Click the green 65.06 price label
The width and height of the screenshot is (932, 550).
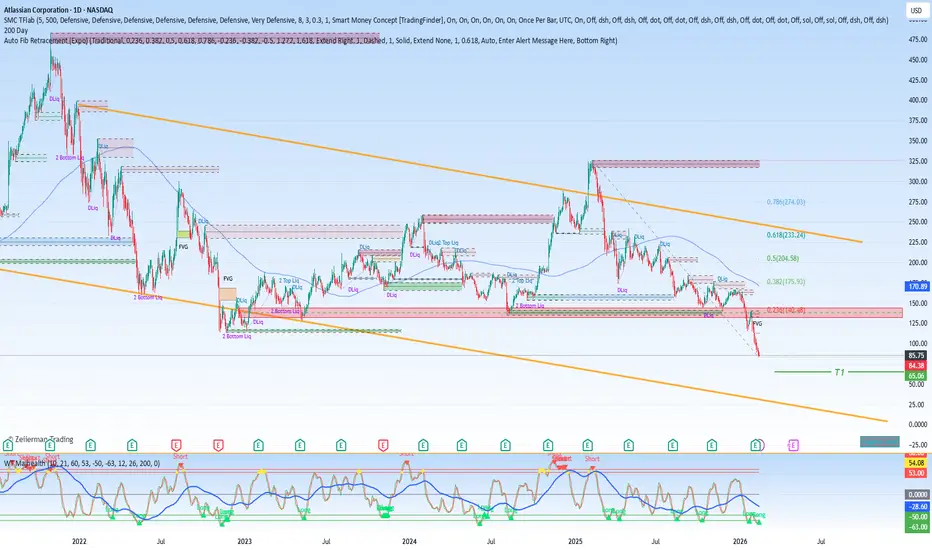pos(916,376)
